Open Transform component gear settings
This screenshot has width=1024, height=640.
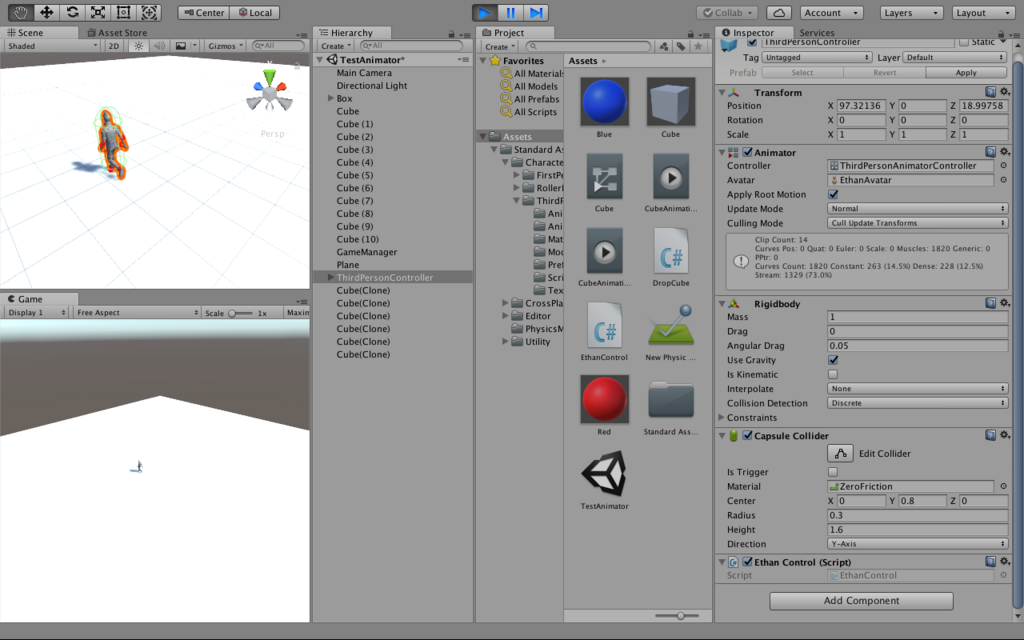click(1004, 92)
